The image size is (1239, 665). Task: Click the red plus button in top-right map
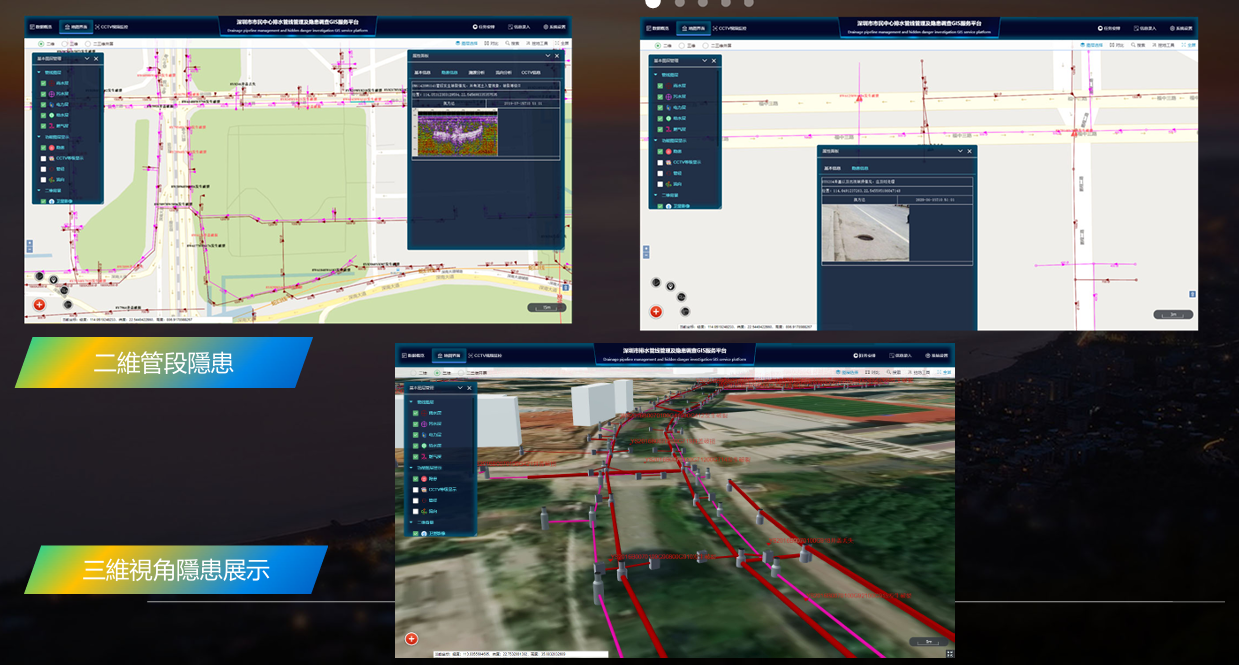(656, 312)
